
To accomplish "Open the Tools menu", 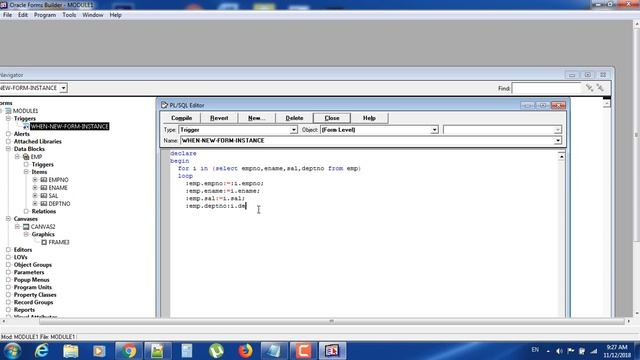I will pyautogui.click(x=69, y=15).
